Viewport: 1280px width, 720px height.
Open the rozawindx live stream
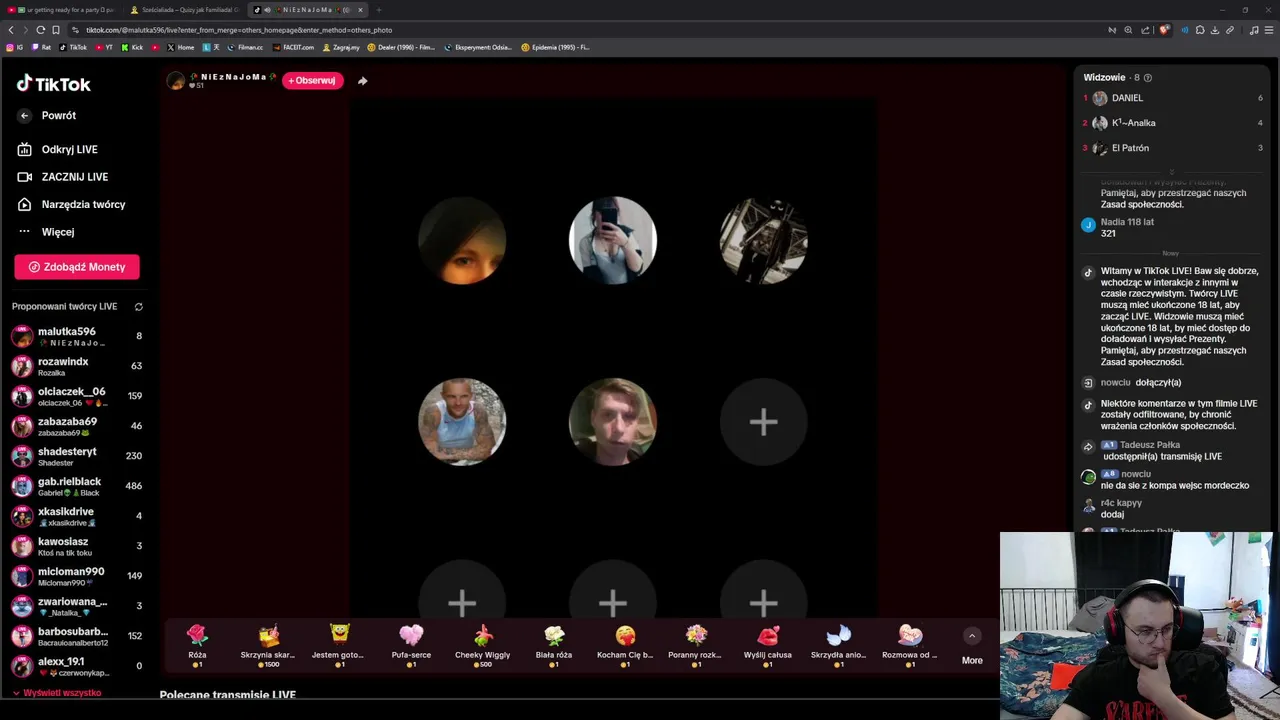point(76,366)
